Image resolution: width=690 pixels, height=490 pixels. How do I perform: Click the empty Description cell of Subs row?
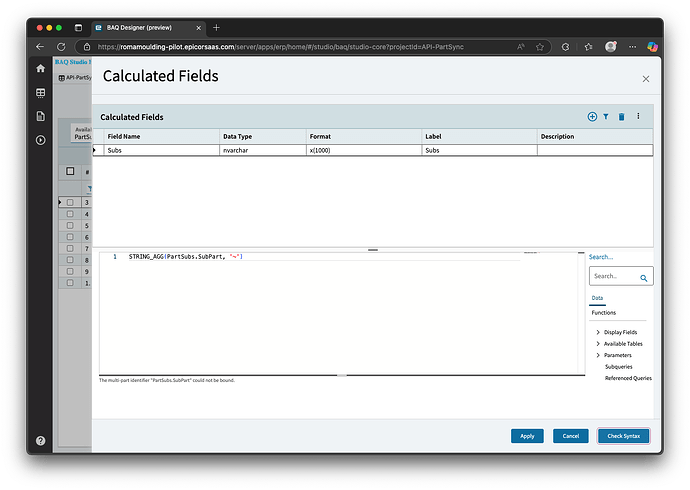click(x=595, y=150)
